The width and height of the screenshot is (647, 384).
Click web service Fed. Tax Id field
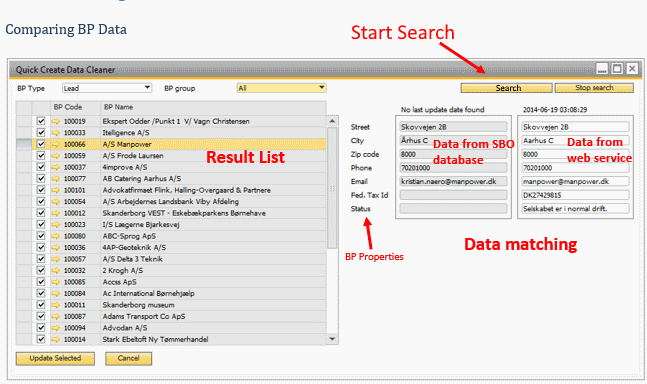576,195
